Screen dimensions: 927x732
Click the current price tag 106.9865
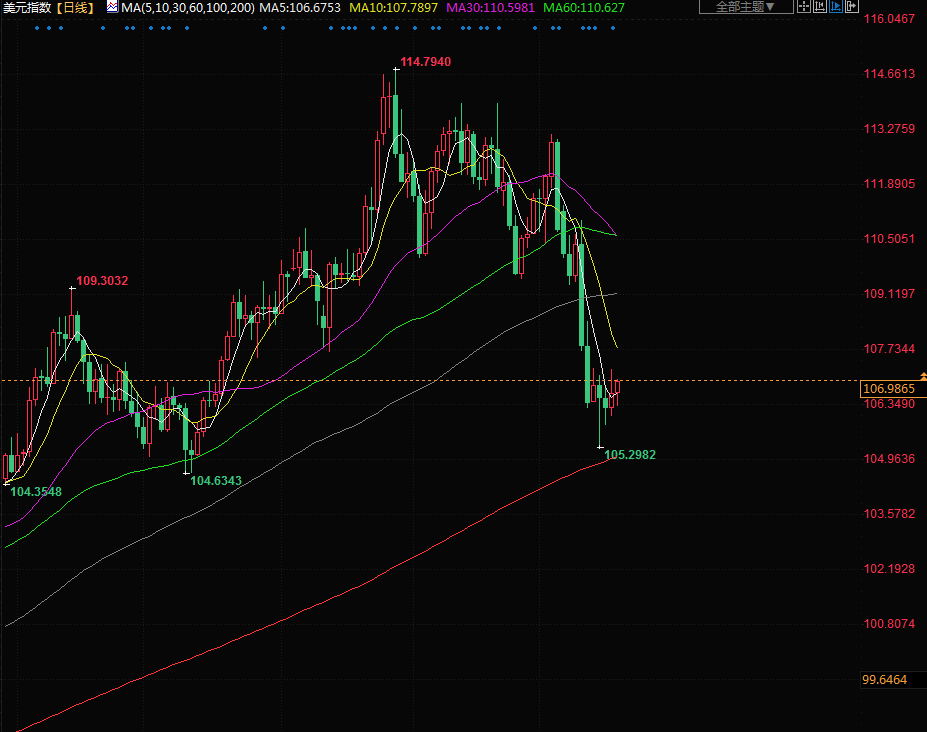[888, 388]
